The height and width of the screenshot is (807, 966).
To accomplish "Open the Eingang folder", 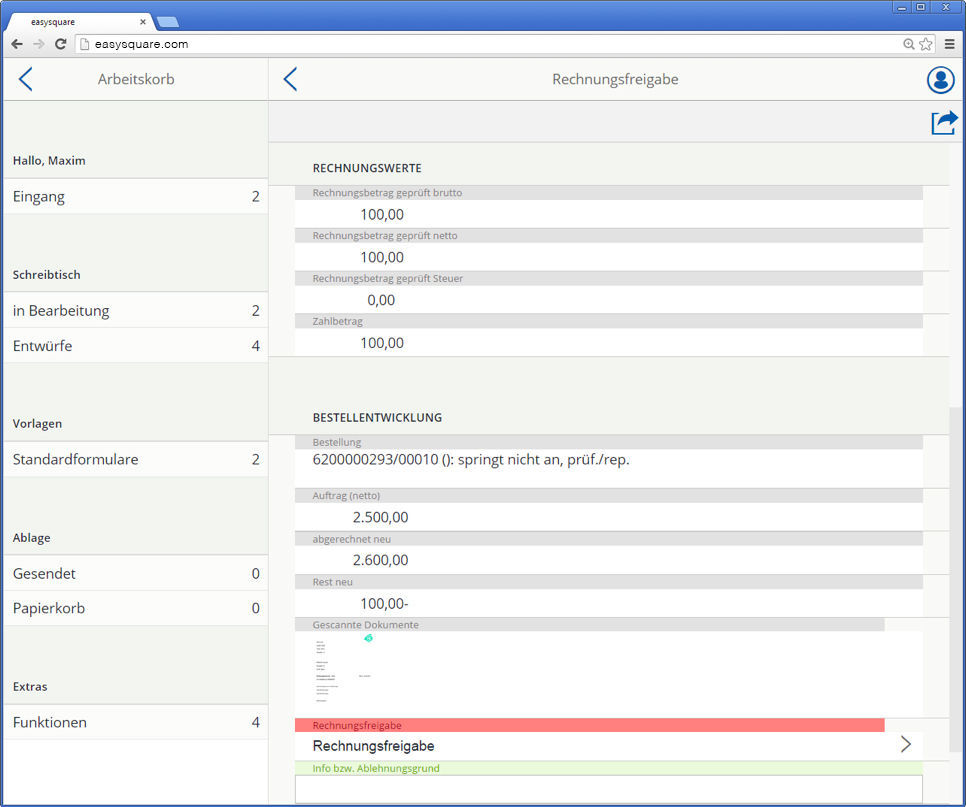I will coord(135,197).
